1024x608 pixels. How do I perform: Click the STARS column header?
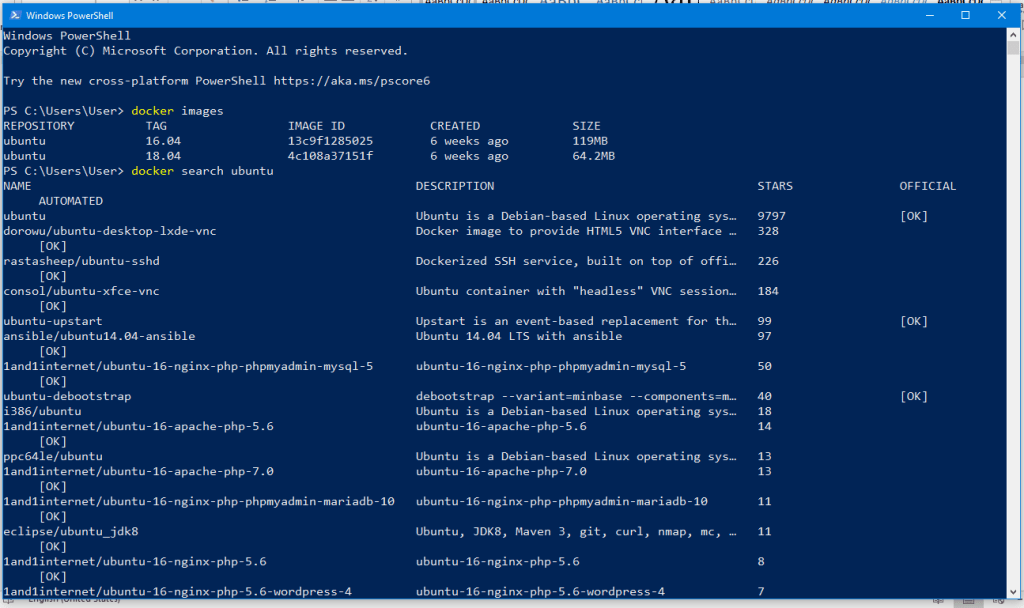[x=775, y=186]
